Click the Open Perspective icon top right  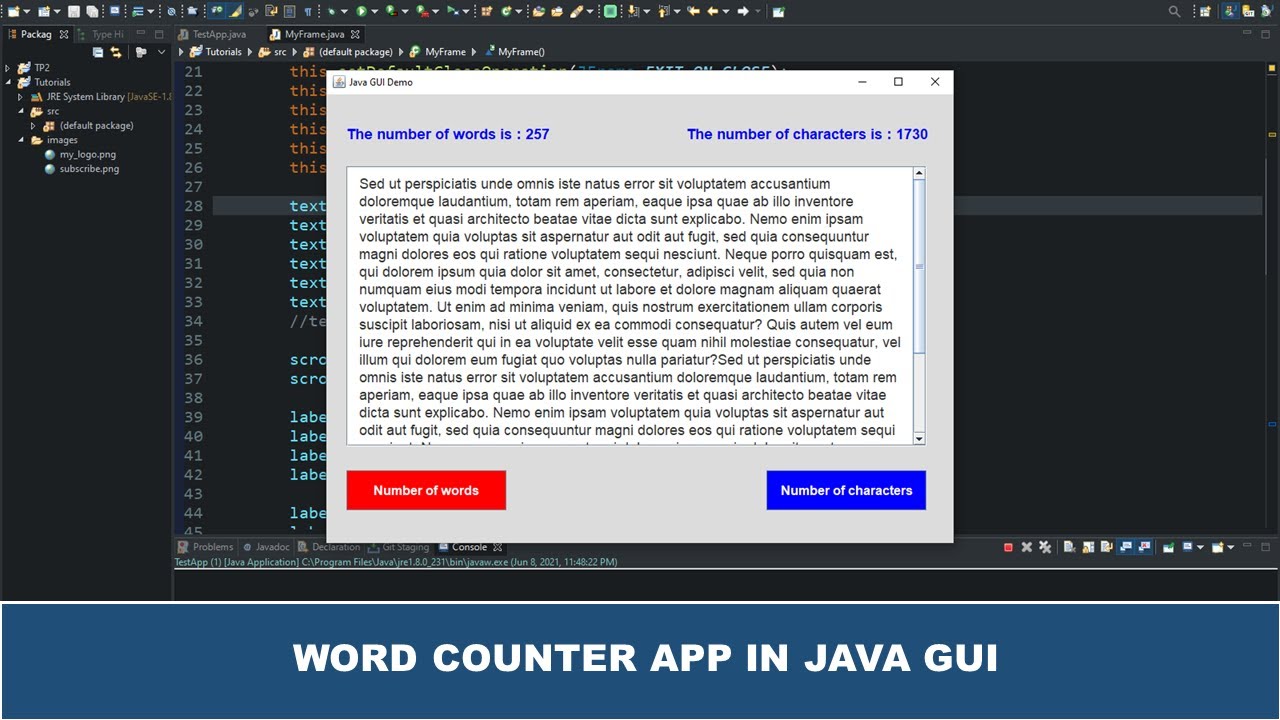click(1205, 11)
